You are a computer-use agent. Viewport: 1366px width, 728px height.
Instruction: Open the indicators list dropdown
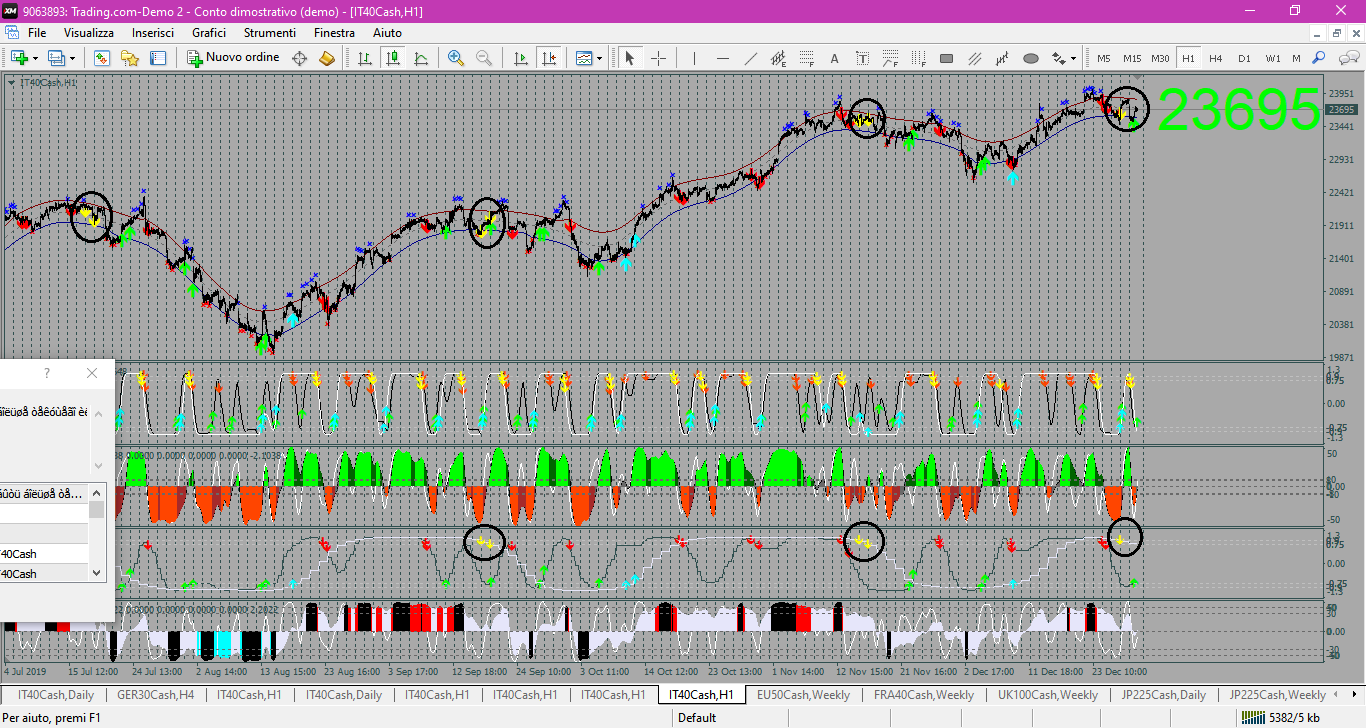point(588,58)
